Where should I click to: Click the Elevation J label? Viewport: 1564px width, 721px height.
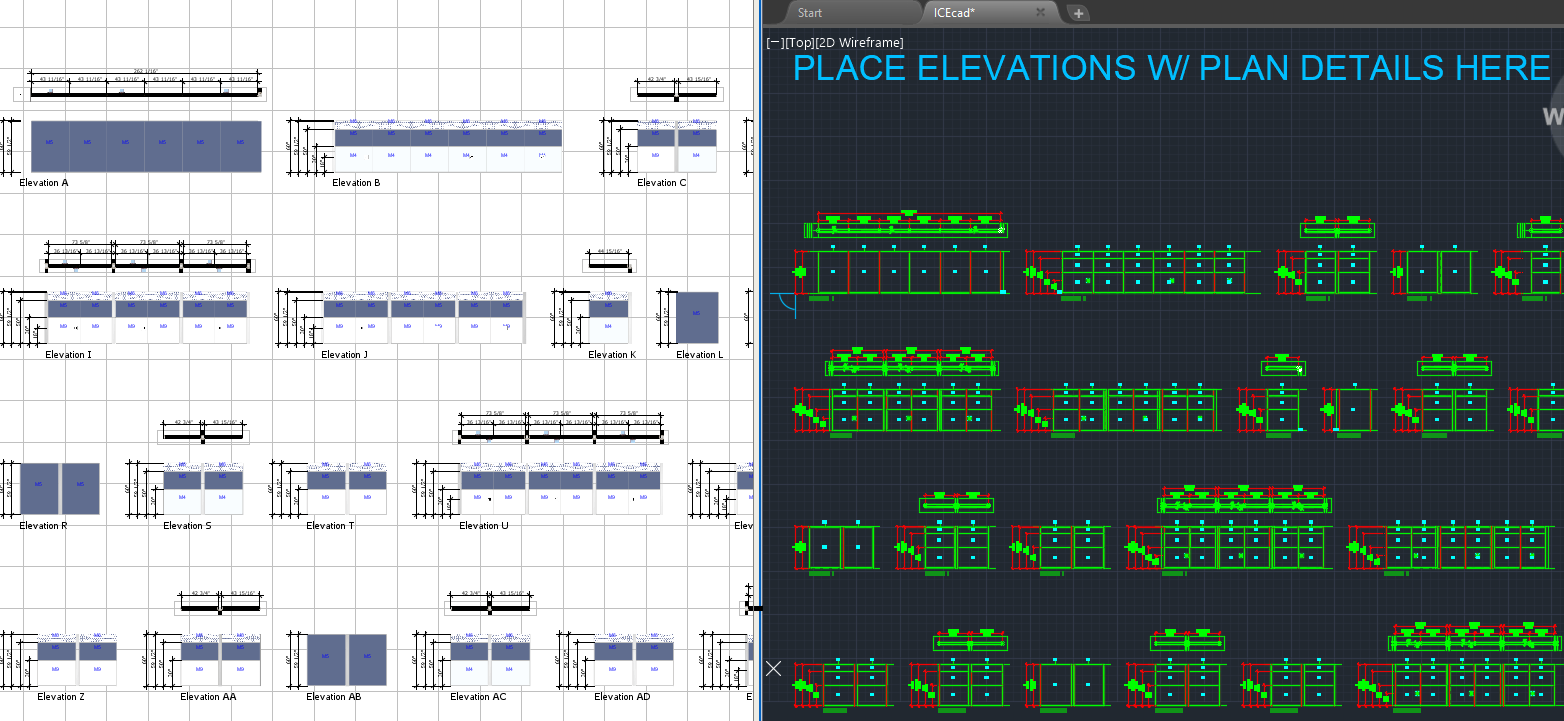(344, 355)
